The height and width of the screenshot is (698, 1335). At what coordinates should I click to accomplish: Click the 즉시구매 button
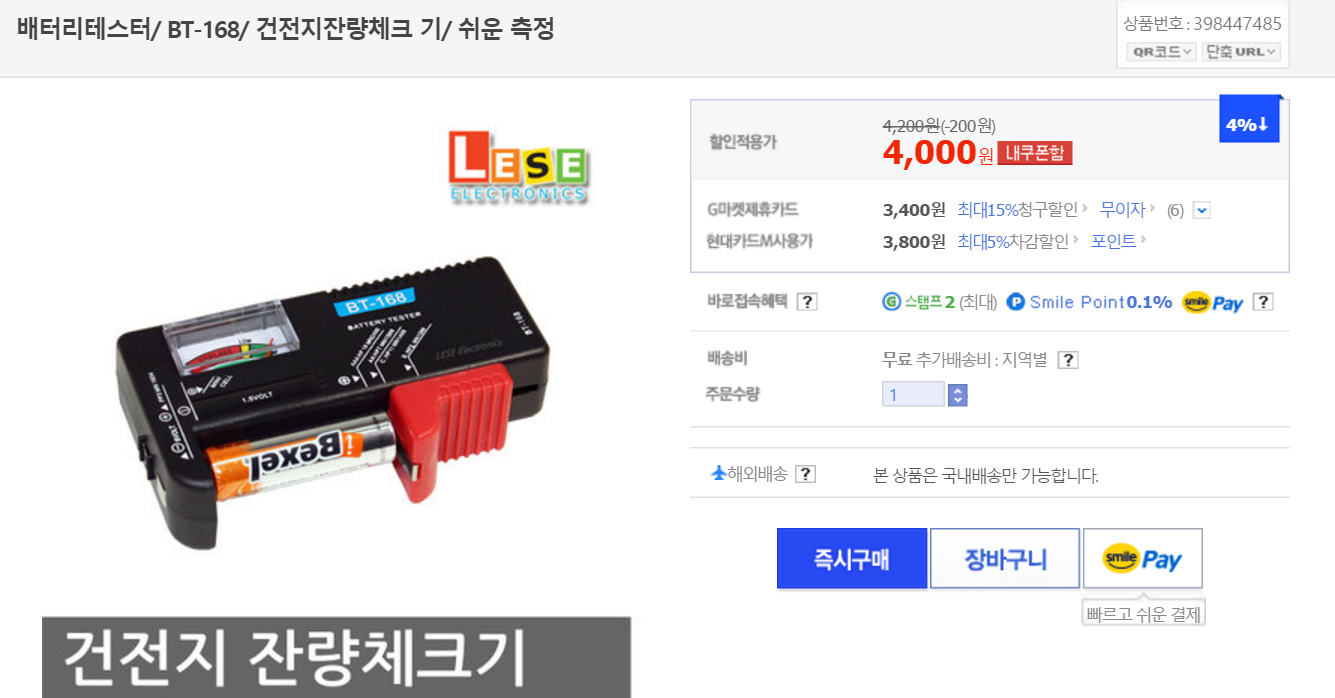click(x=852, y=559)
